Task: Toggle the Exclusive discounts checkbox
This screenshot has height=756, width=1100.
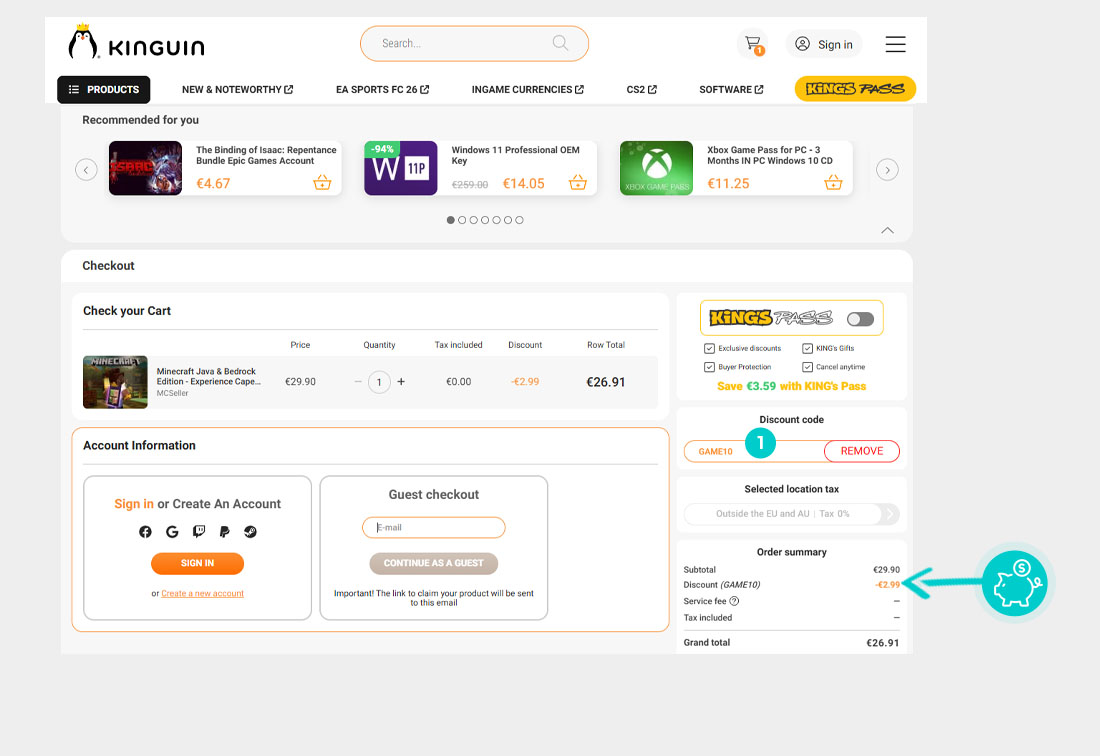Action: pyautogui.click(x=709, y=349)
